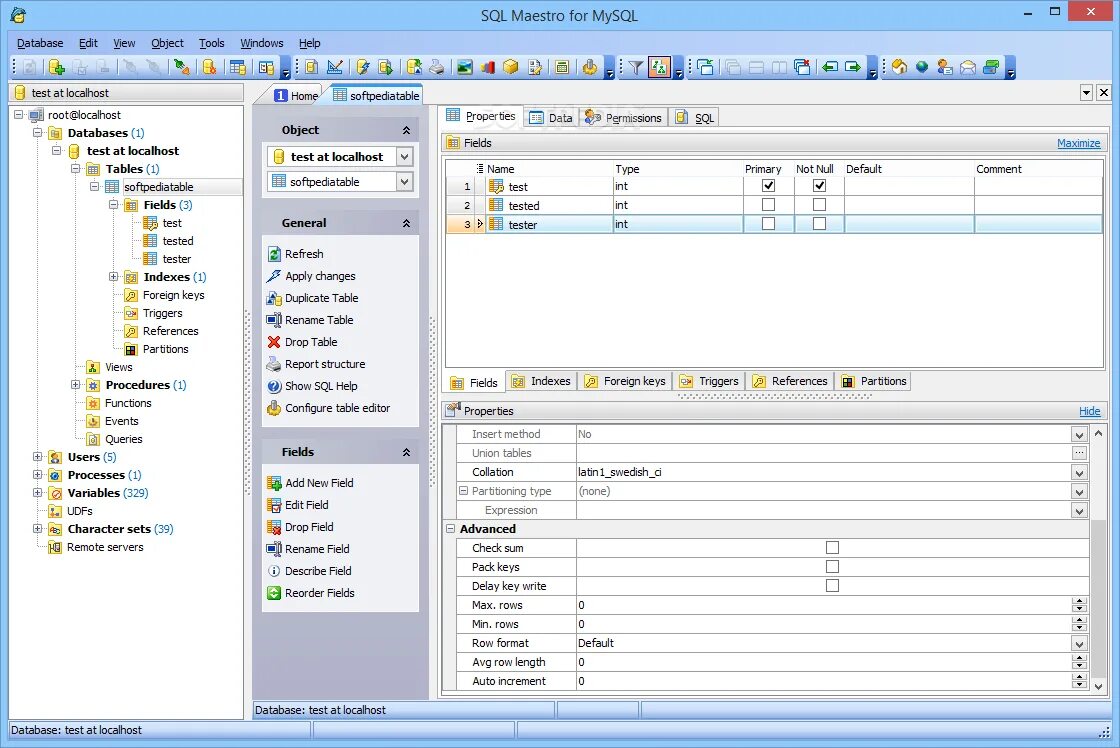Click the visual query builder ruler icon
Viewport: 1120px width, 748px height.
334,67
